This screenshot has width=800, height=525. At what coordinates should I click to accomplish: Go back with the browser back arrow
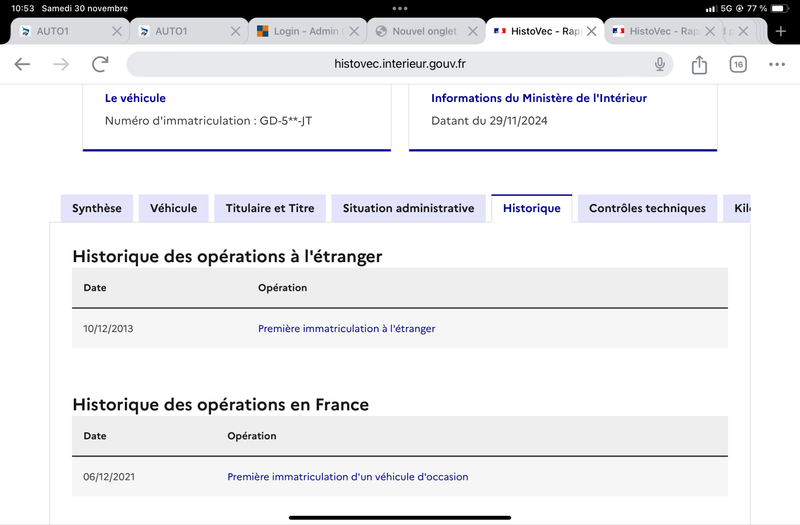pos(22,64)
